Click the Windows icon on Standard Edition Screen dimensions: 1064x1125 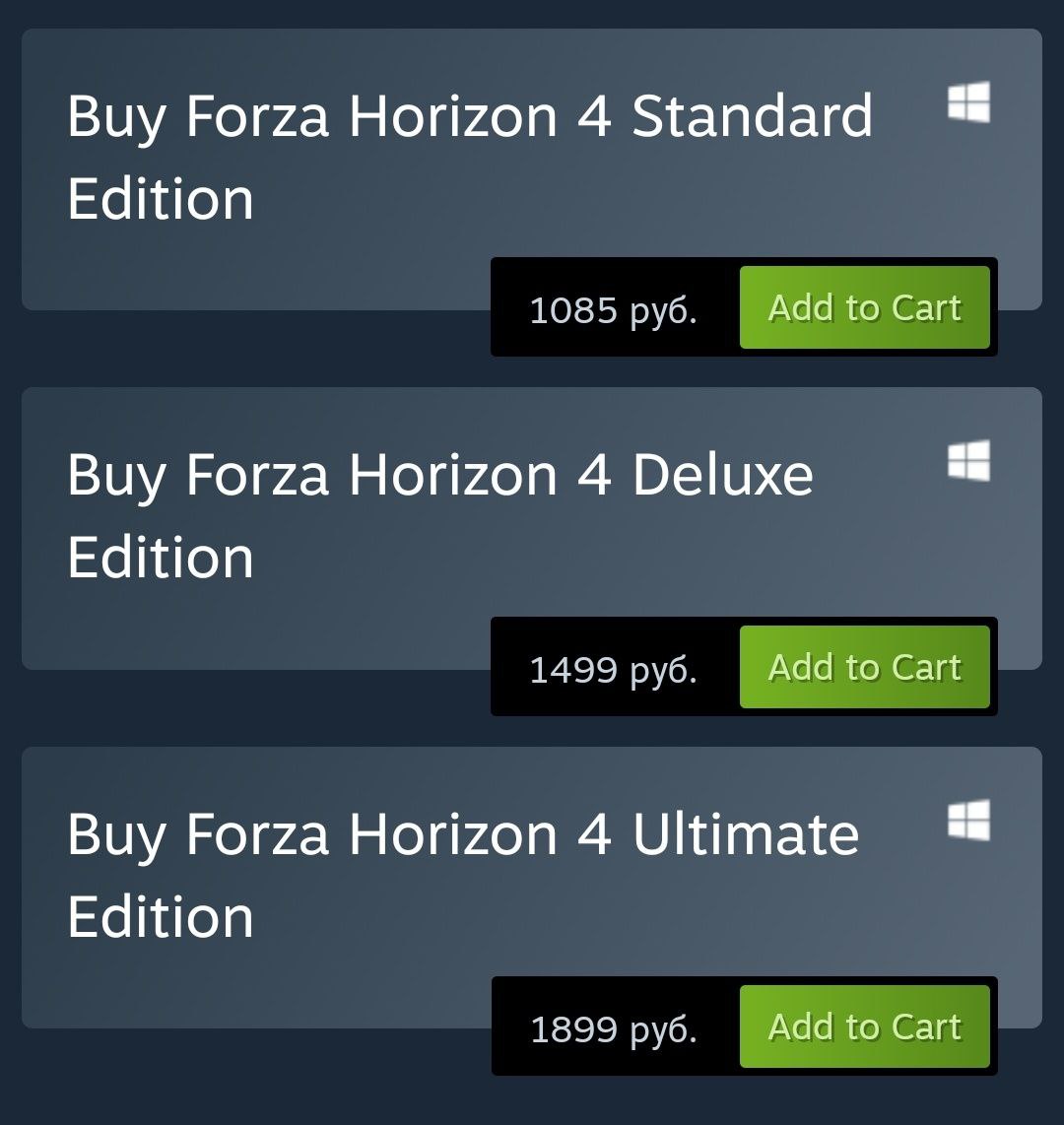968,102
